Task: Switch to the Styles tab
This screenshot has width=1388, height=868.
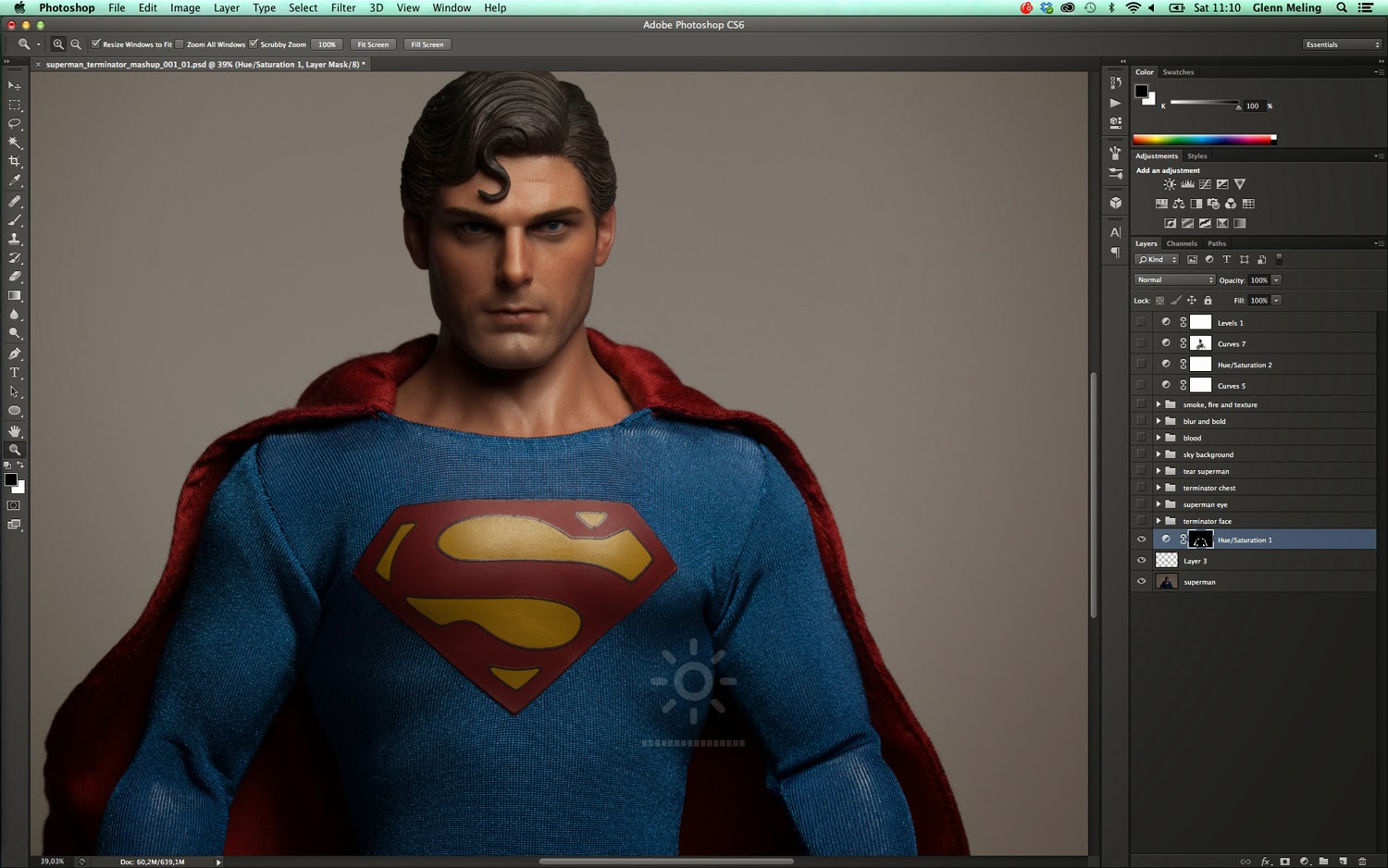Action: tap(1197, 156)
